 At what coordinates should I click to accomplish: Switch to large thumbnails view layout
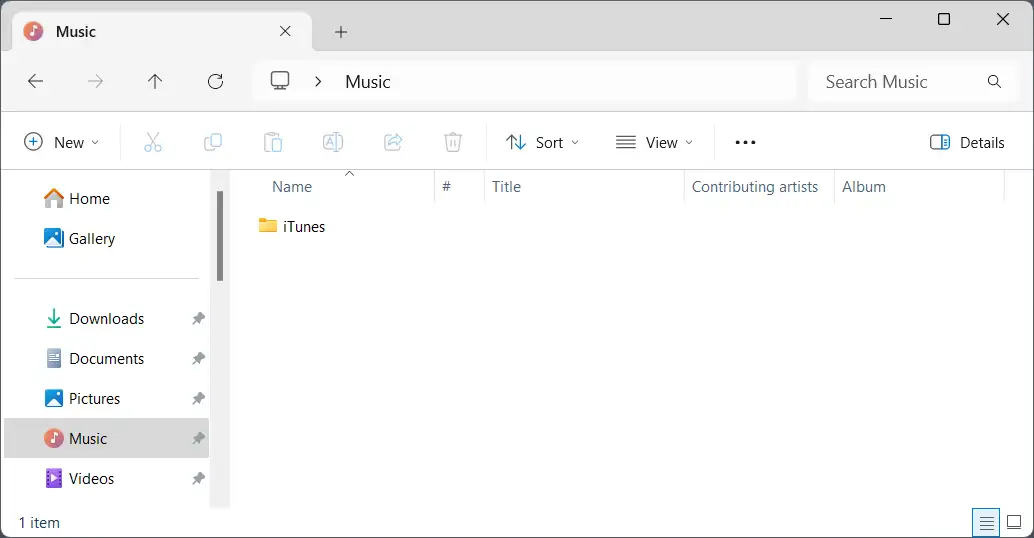(x=1014, y=522)
